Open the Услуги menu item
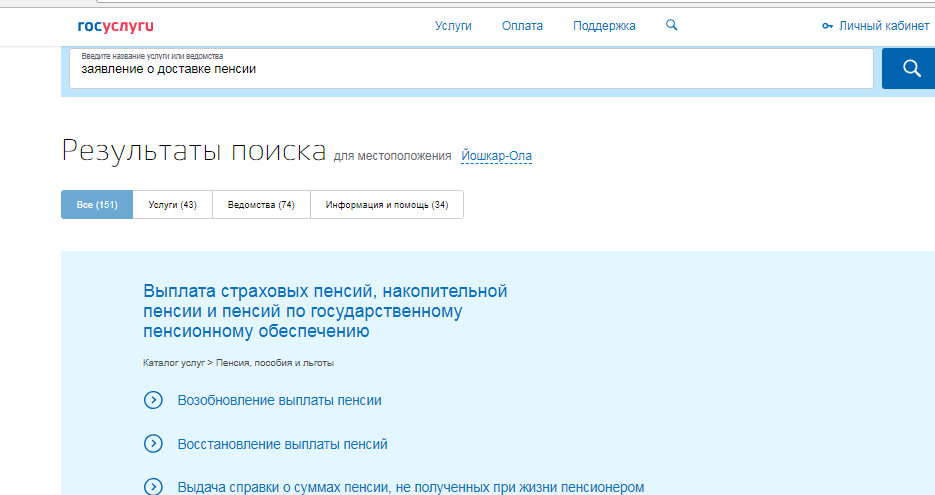Viewport: 935px width, 495px height. tap(453, 26)
